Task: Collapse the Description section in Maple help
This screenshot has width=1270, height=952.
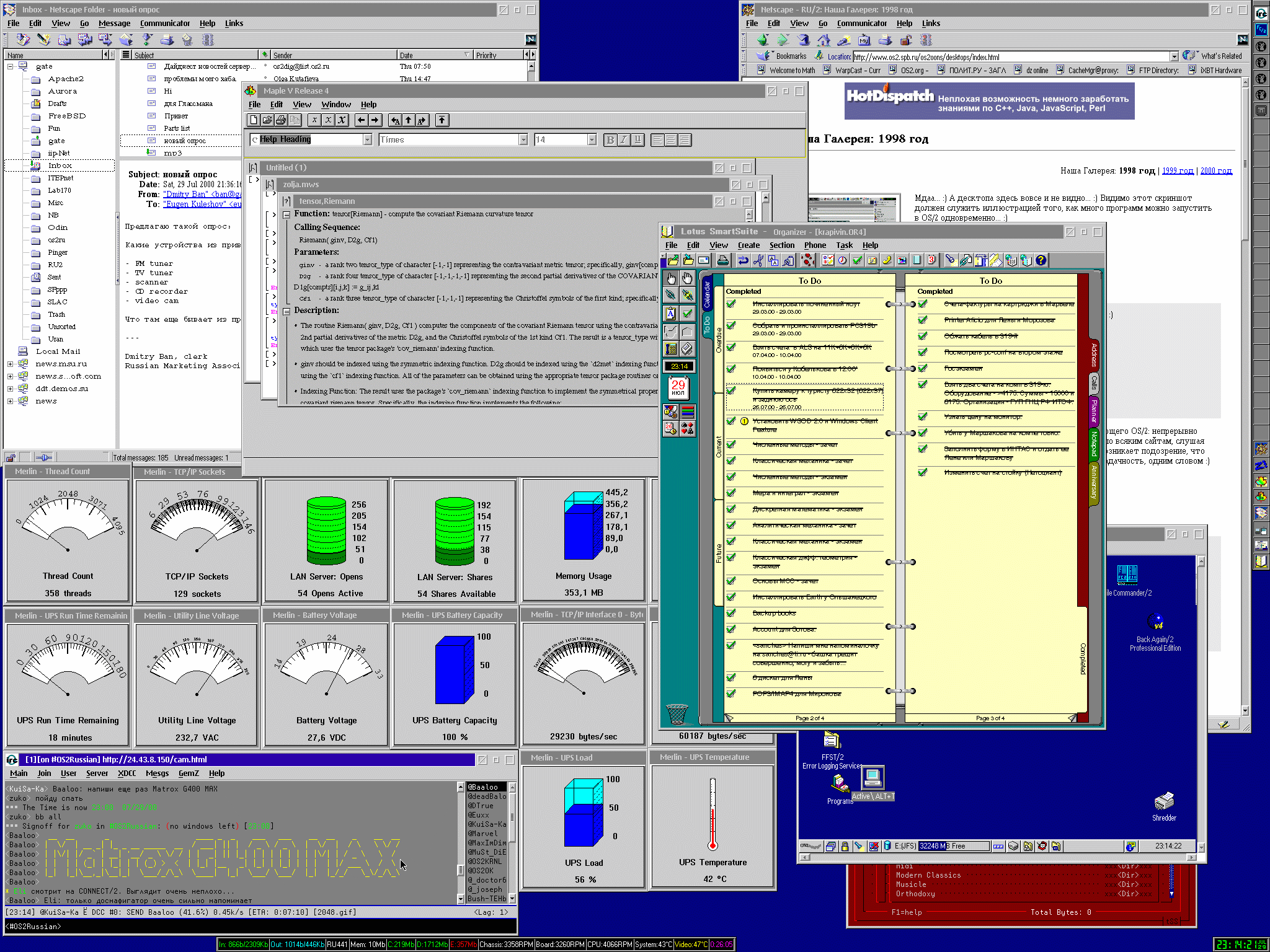Action: [286, 311]
